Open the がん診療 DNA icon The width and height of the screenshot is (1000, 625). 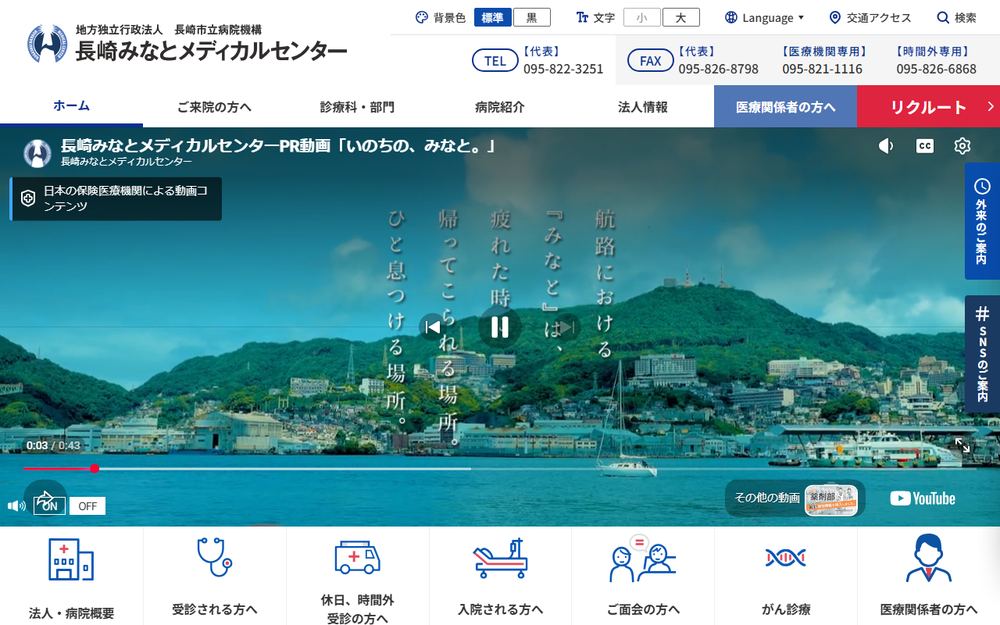point(786,558)
